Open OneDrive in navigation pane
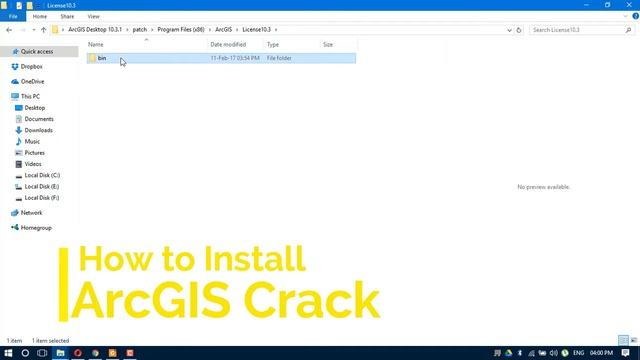Image resolution: width=640 pixels, height=360 pixels. 32,82
